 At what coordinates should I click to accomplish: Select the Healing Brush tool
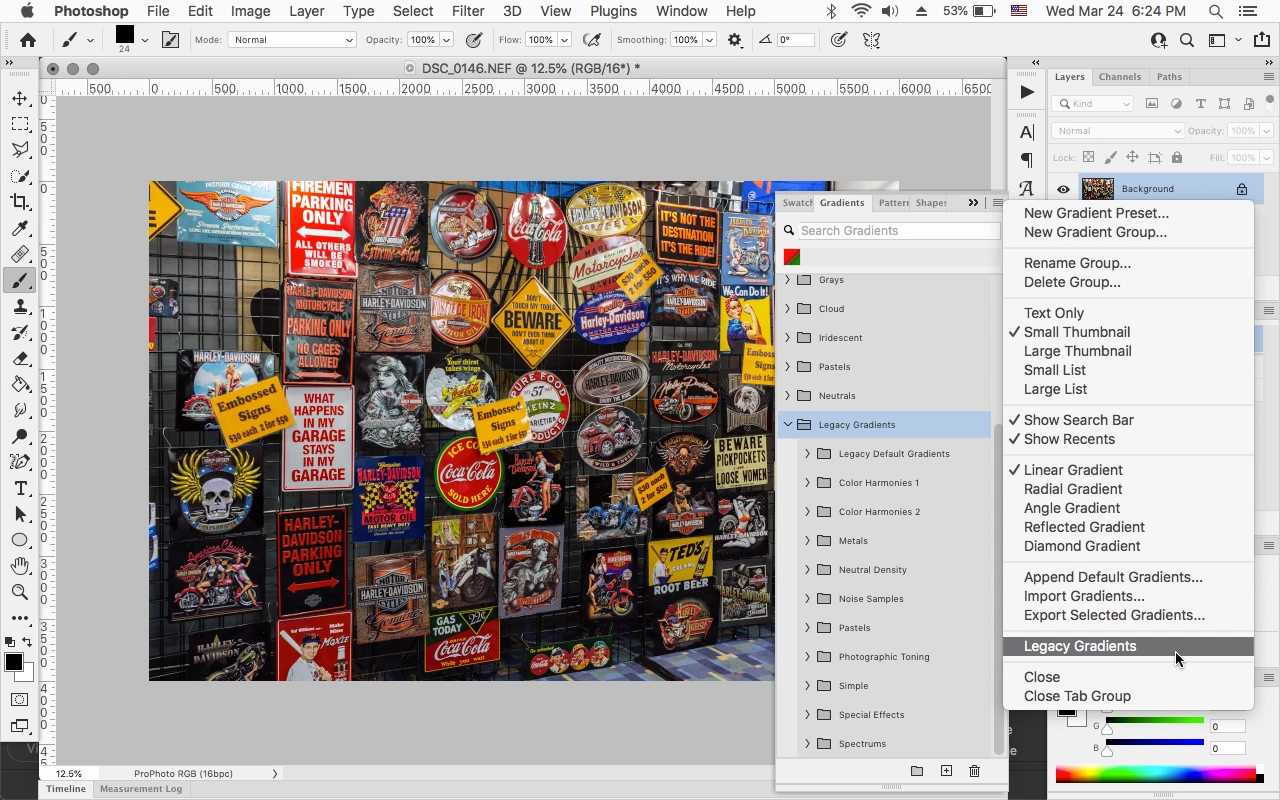tap(20, 254)
